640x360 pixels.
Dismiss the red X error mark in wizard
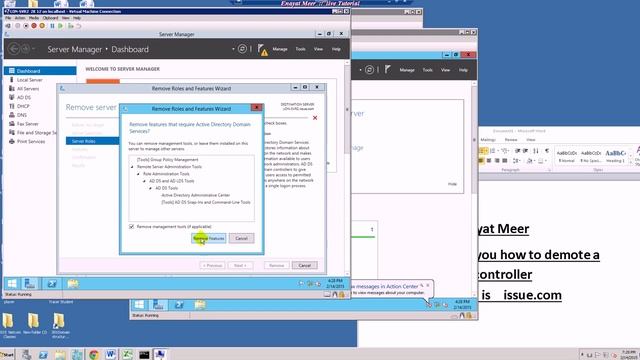point(315,118)
